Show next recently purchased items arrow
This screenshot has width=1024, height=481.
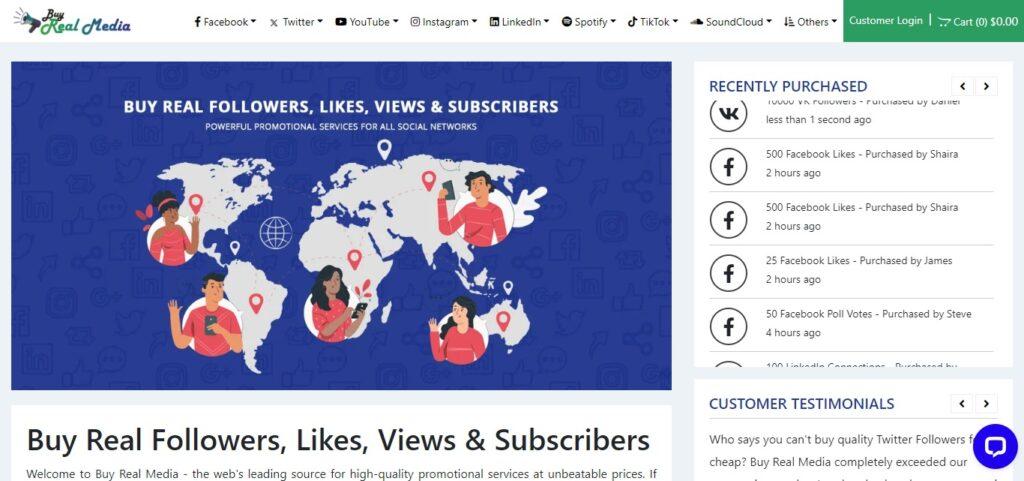tap(986, 86)
